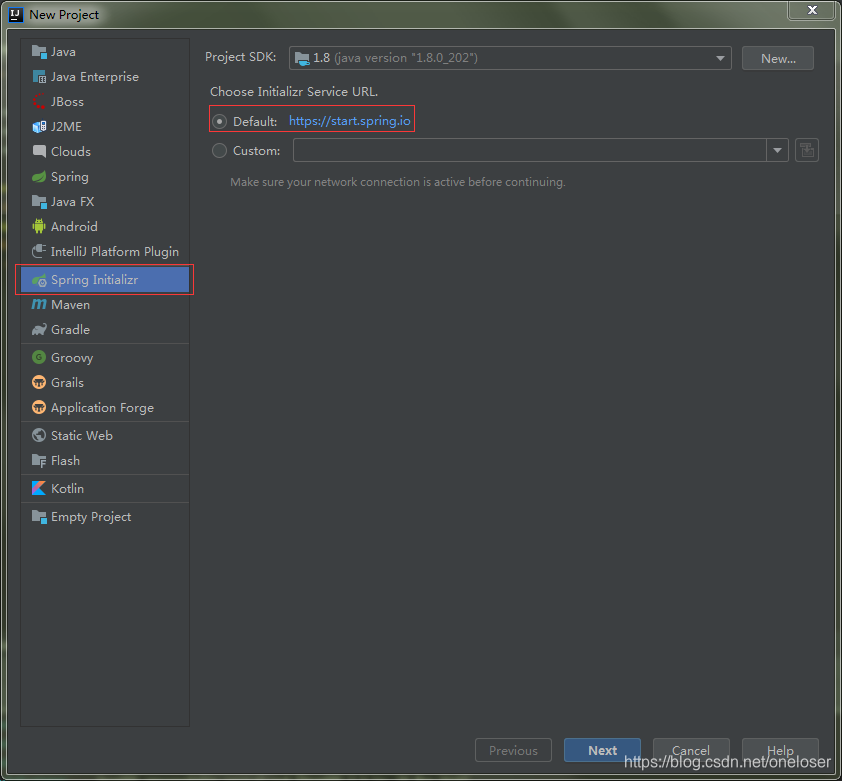Close the New Project dialog
The image size is (842, 781).
click(812, 10)
